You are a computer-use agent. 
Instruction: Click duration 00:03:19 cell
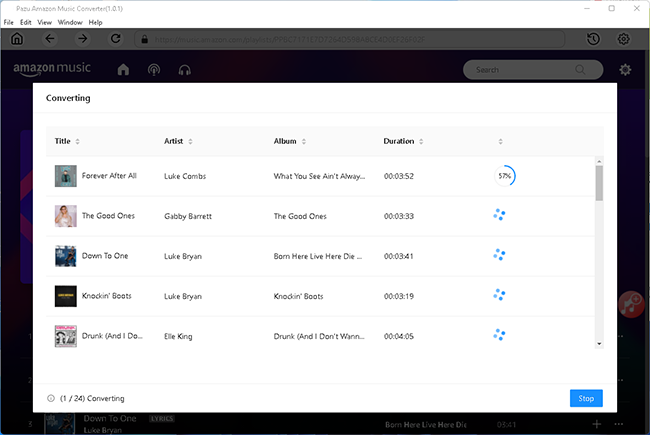pyautogui.click(x=399, y=296)
